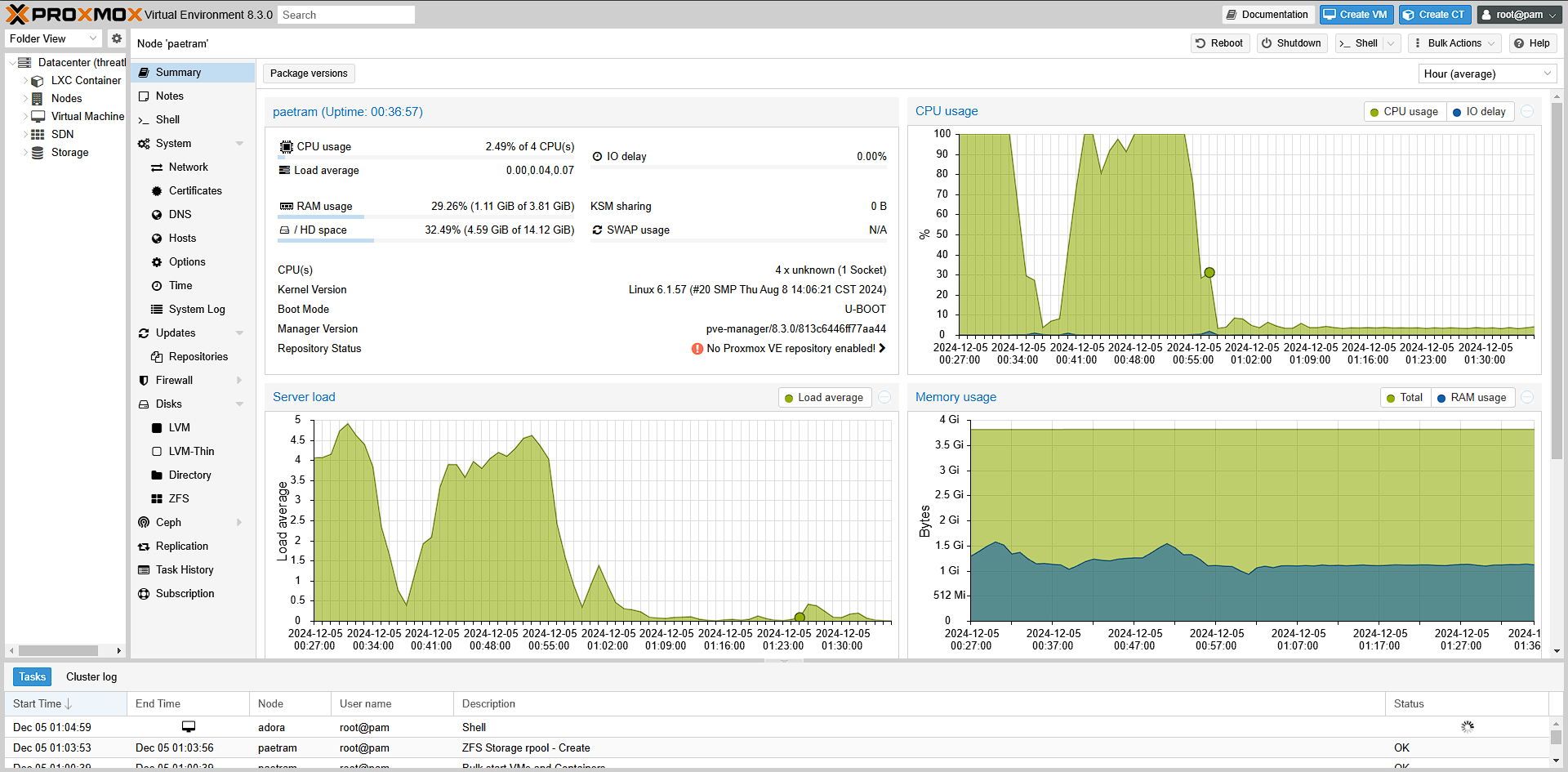
Task: Open the No Proxmox VE repository enabled warning
Action: pyautogui.click(x=788, y=349)
